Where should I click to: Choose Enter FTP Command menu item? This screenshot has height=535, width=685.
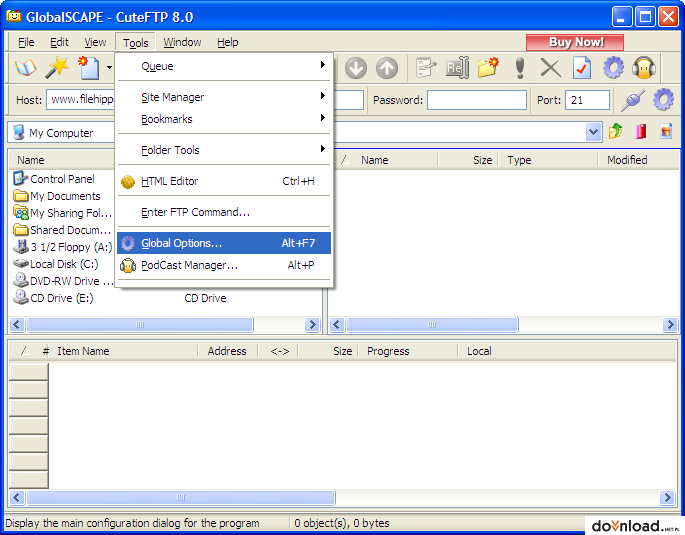click(x=223, y=212)
